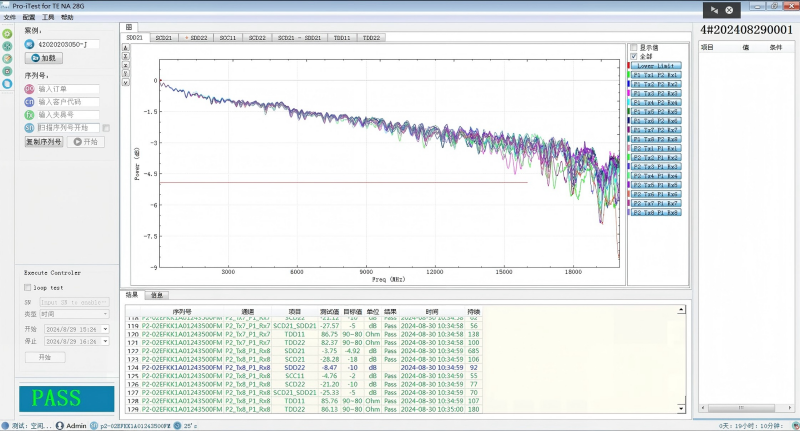
Task: Uncheck the 全部 checkbox
Action: (633, 56)
